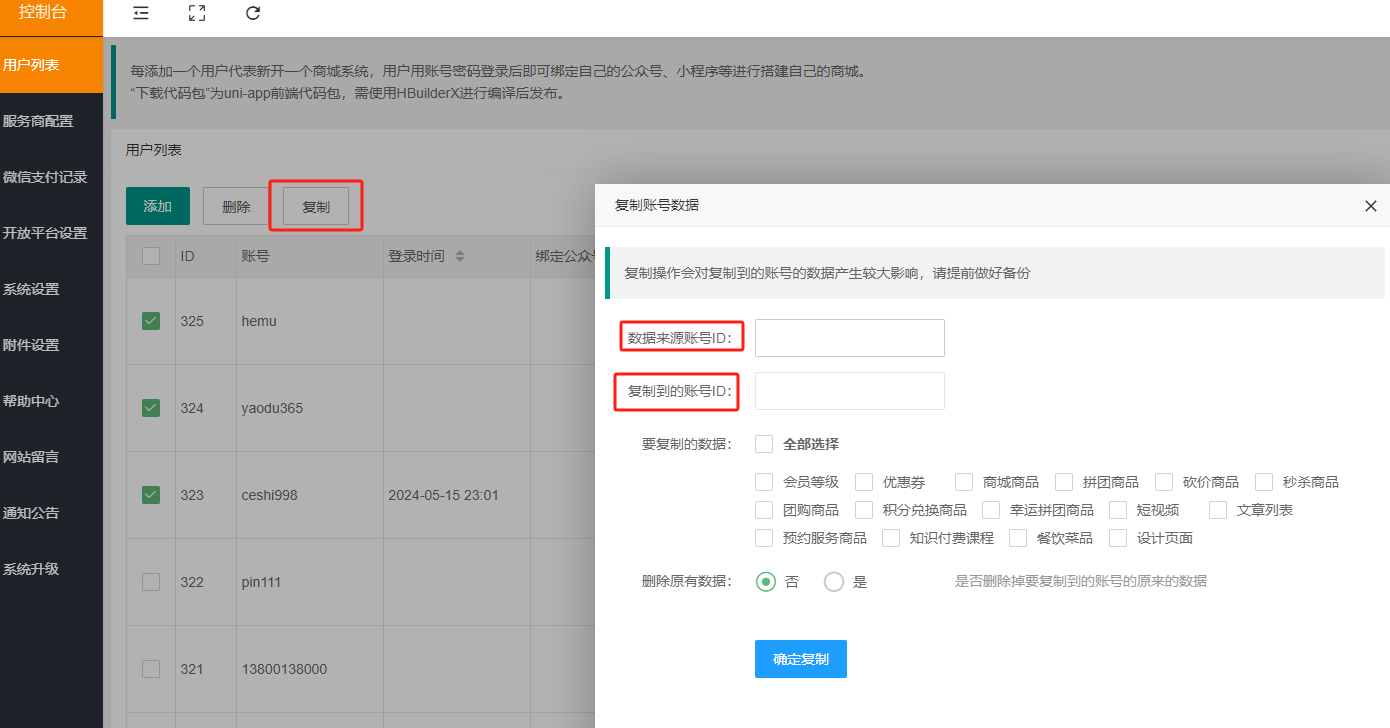The width and height of the screenshot is (1390, 728).
Task: Sort the list by 登录时间 arrows
Action: [460, 257]
